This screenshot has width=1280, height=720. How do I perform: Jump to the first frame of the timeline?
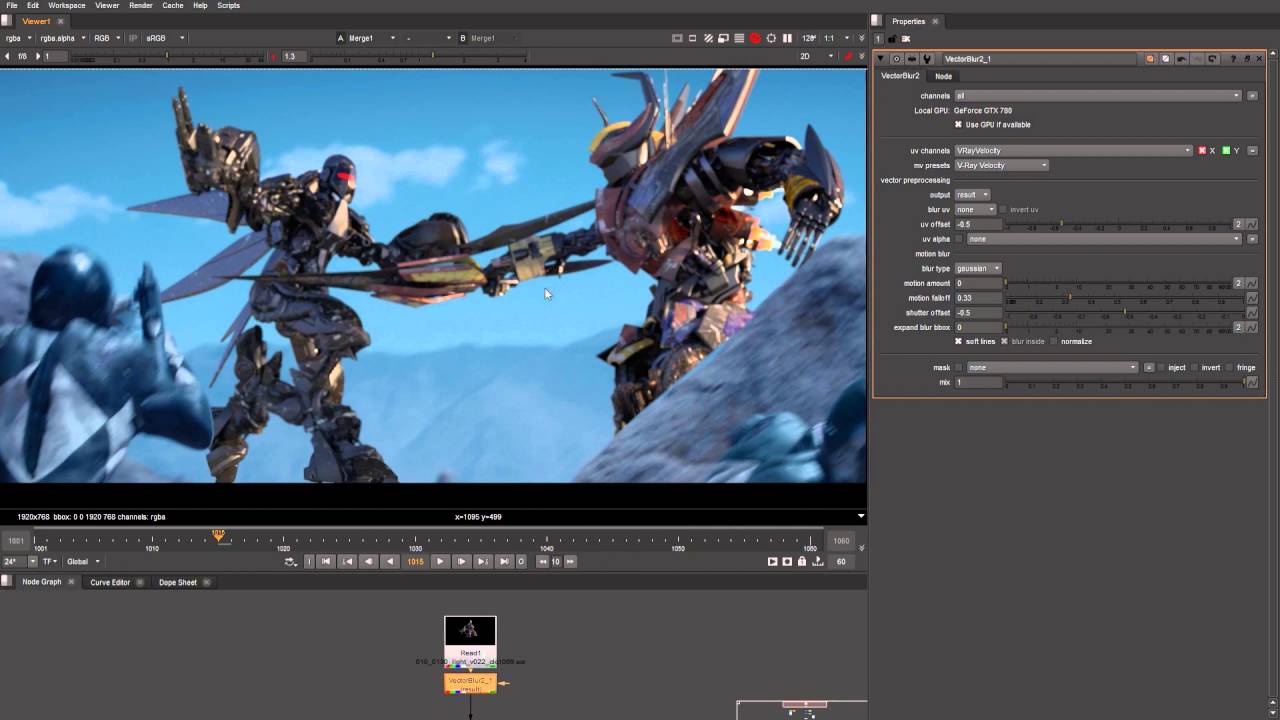point(325,562)
